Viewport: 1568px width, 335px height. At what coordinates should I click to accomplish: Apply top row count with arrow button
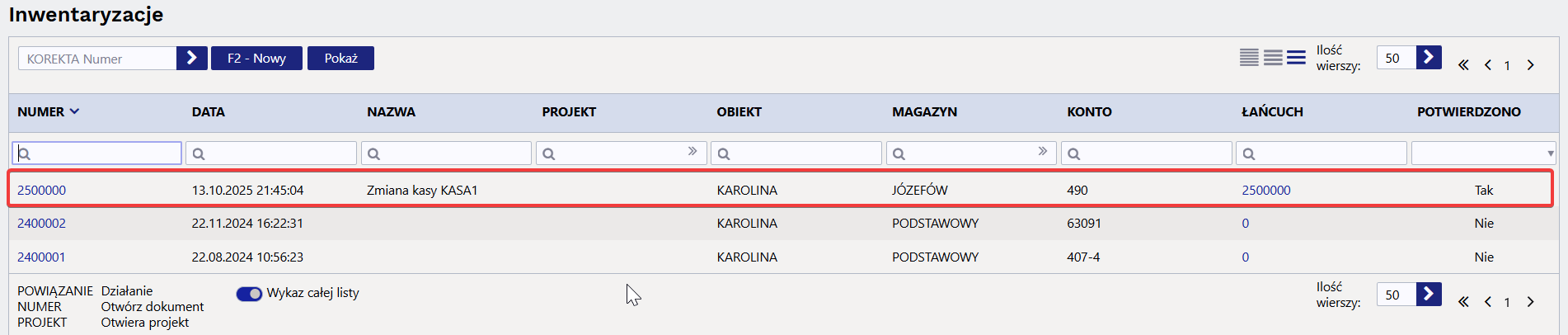[x=1429, y=58]
